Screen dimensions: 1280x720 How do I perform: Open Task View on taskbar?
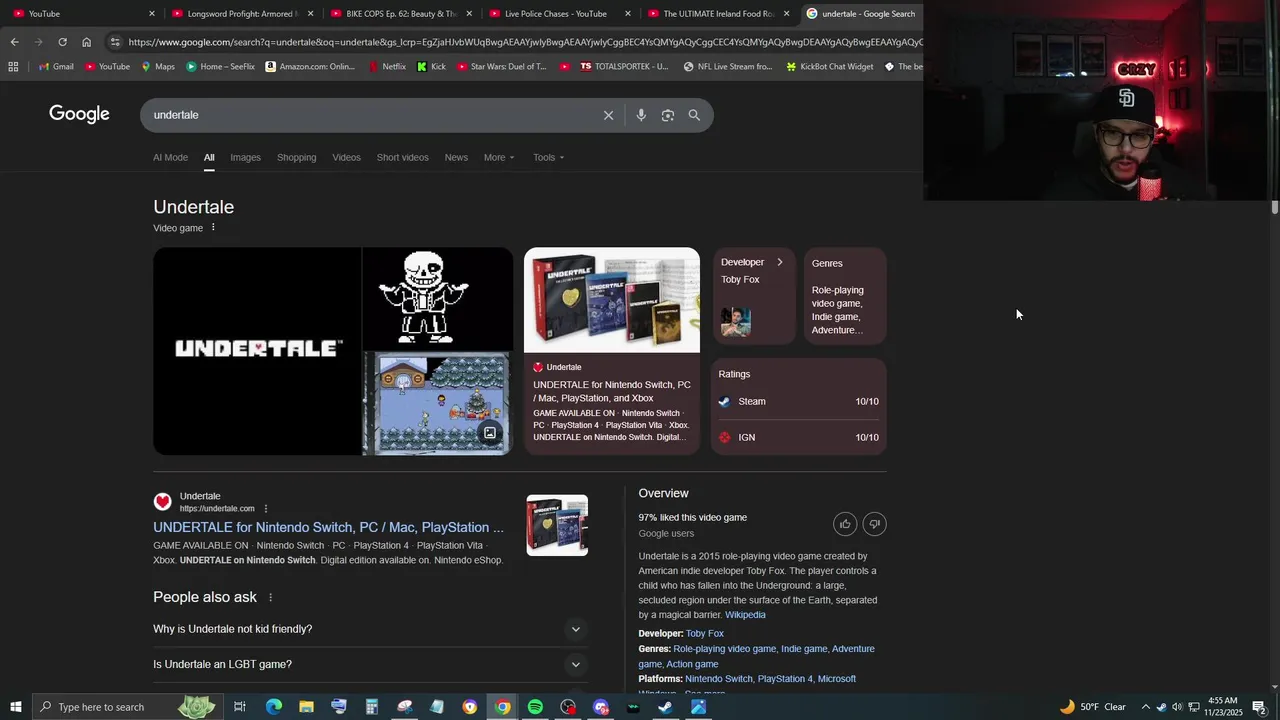(x=240, y=707)
